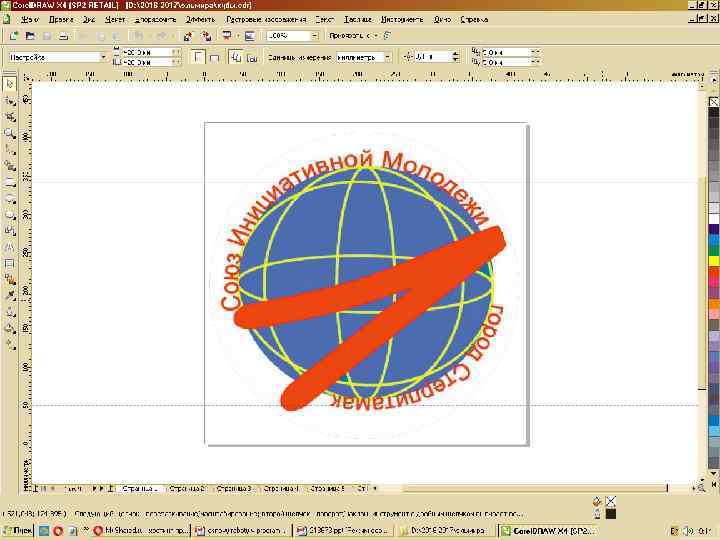Switch to the Страница 5 tab
Screen dimensions: 720x540
pos(327,489)
